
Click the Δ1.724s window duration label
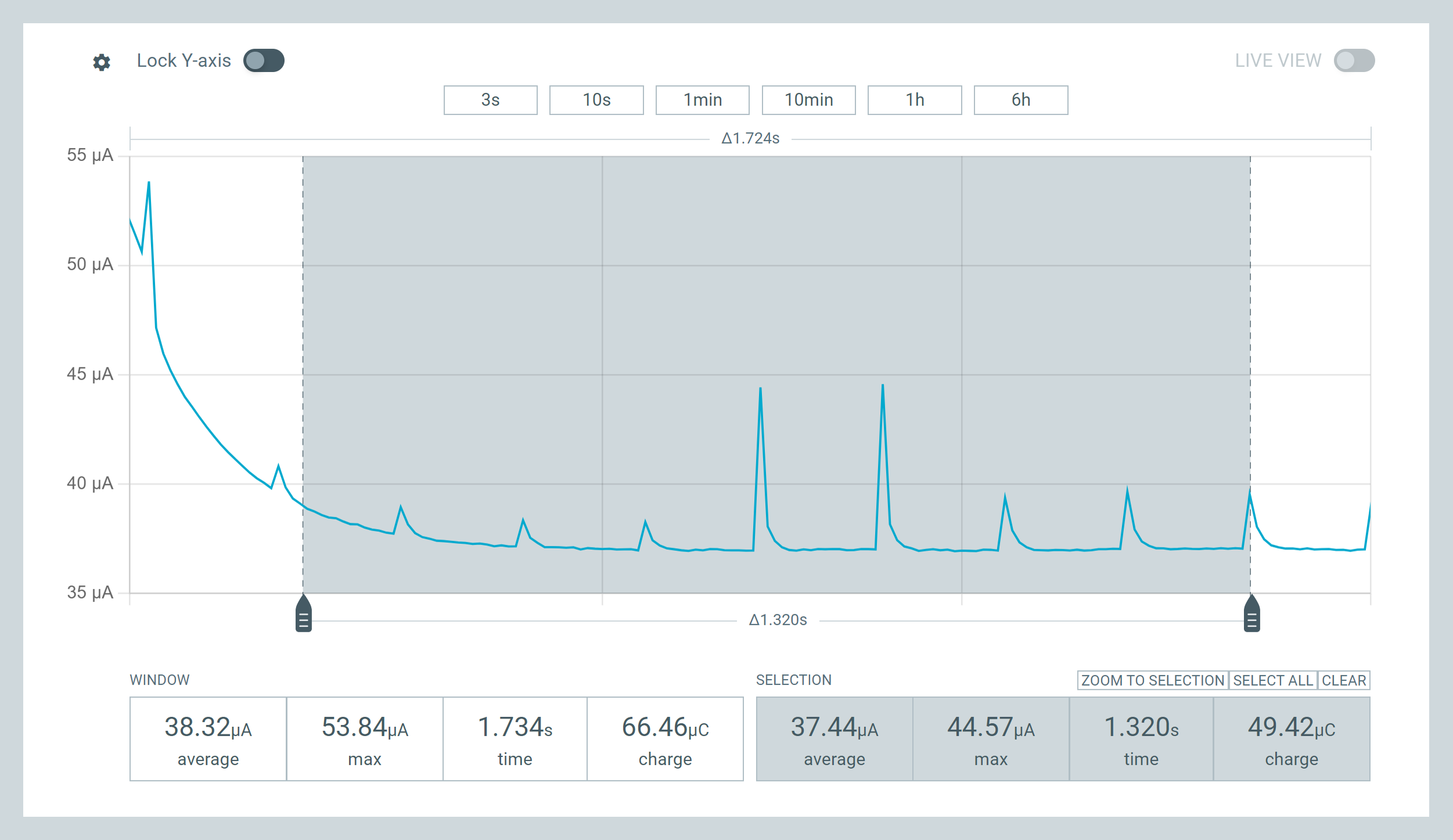tap(750, 139)
